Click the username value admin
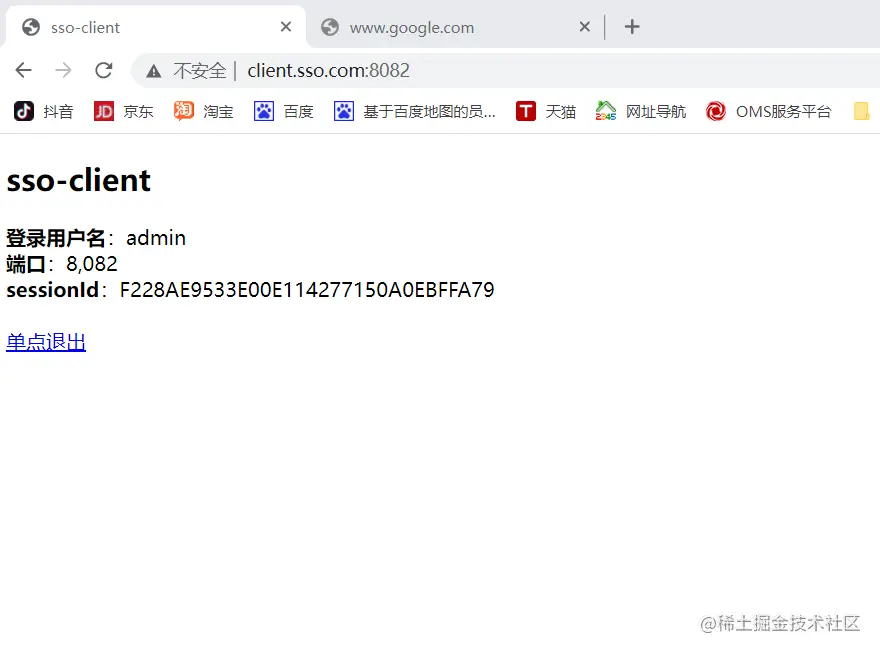Viewport: 880px width, 653px height. click(156, 238)
